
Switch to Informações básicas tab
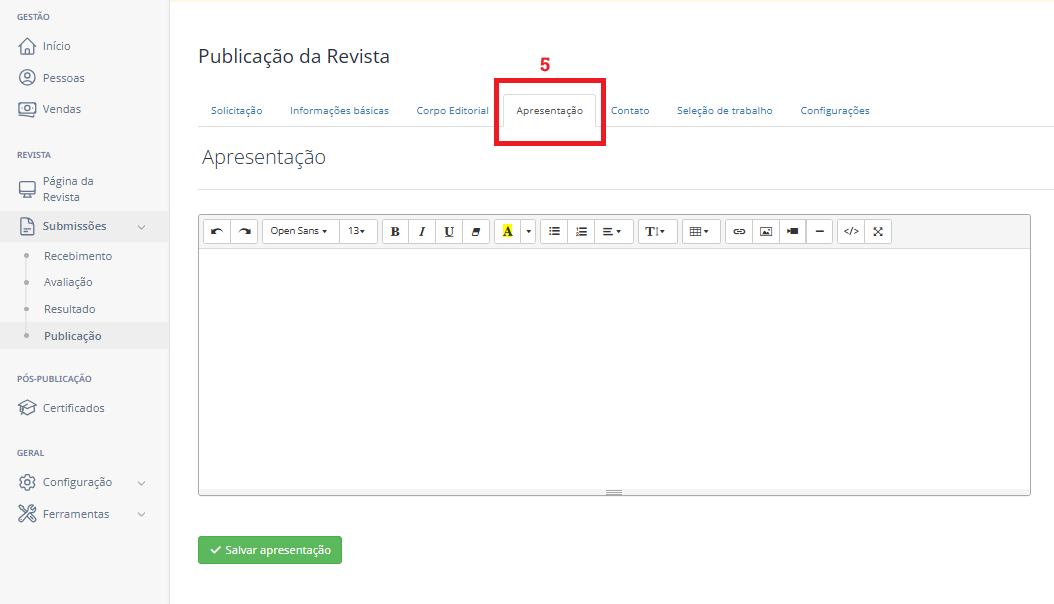pos(339,111)
